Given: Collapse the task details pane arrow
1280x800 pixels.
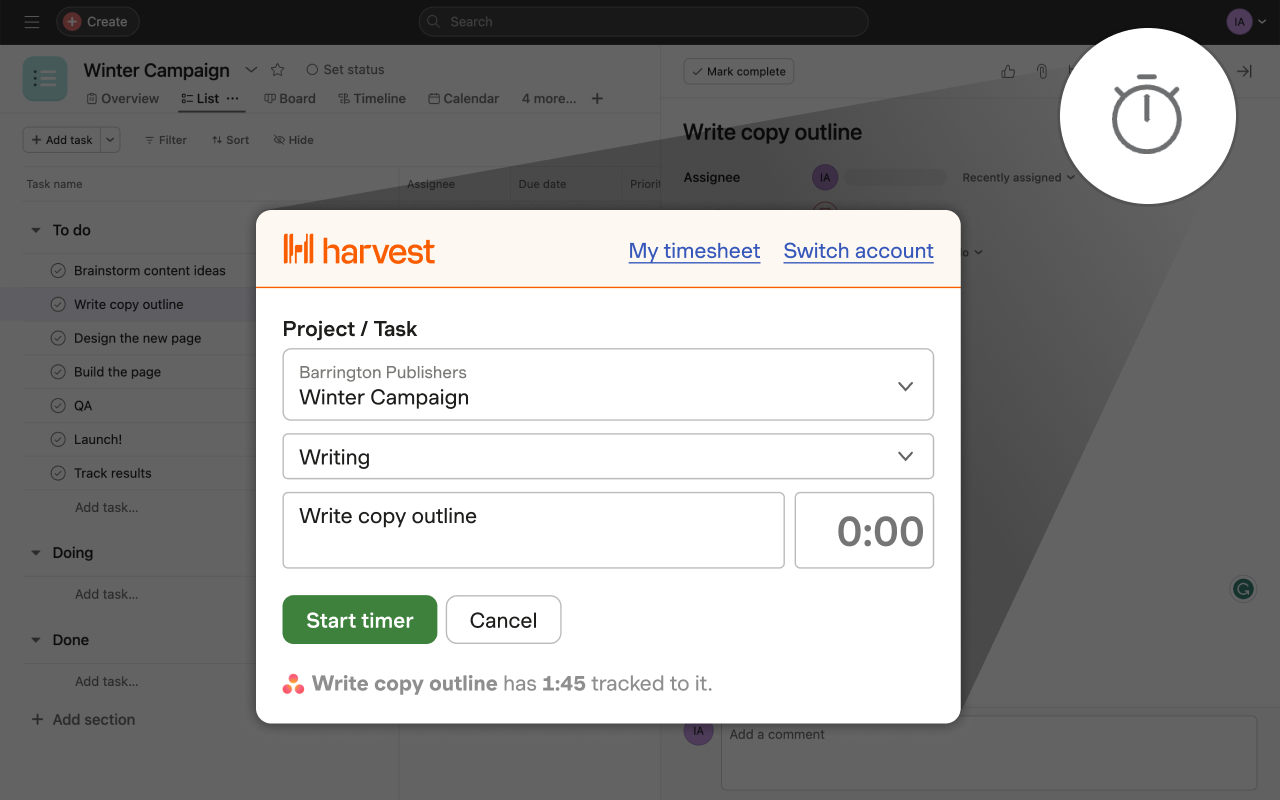Looking at the screenshot, I should (1244, 71).
